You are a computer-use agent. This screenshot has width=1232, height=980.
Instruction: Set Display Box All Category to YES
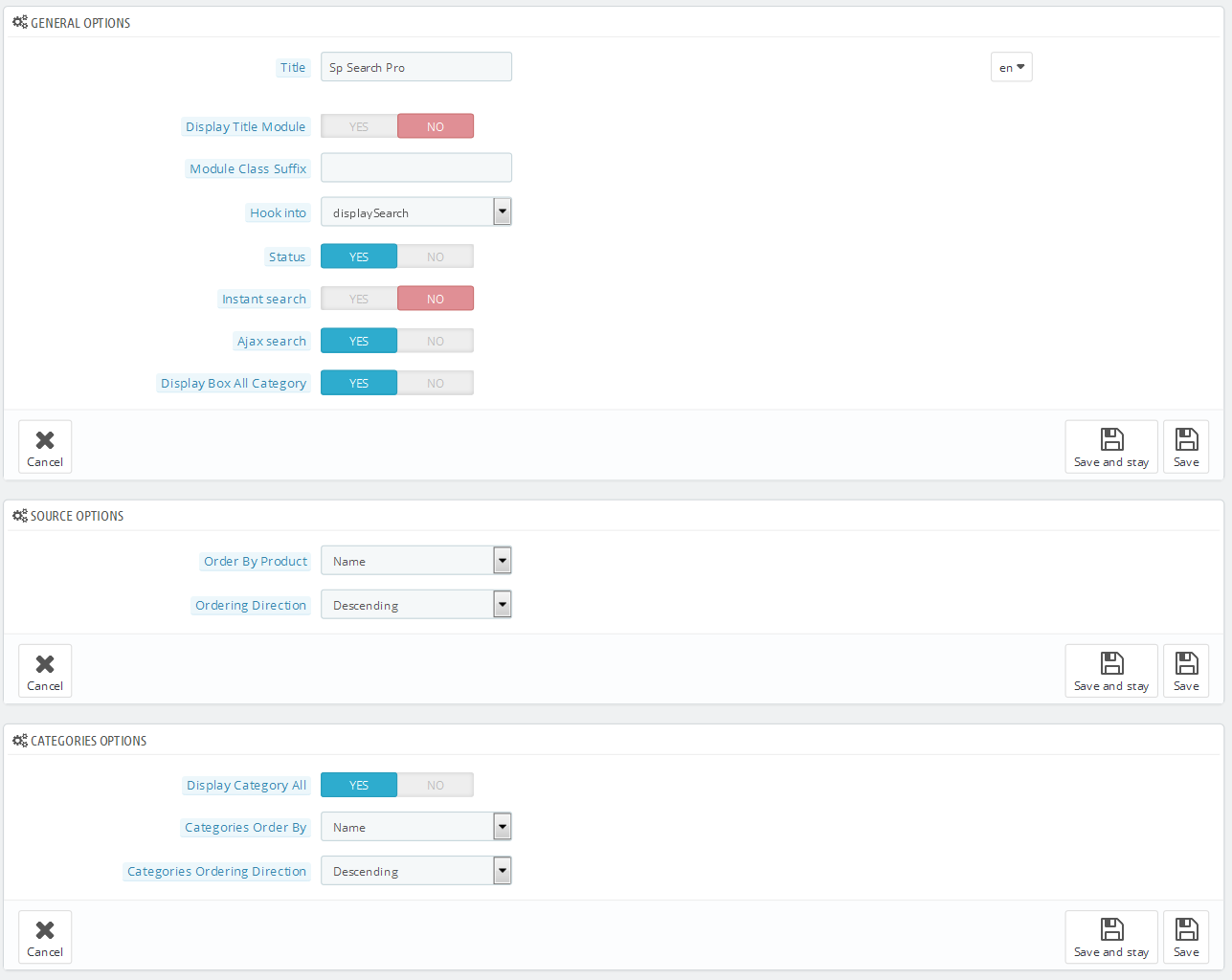pyautogui.click(x=359, y=383)
